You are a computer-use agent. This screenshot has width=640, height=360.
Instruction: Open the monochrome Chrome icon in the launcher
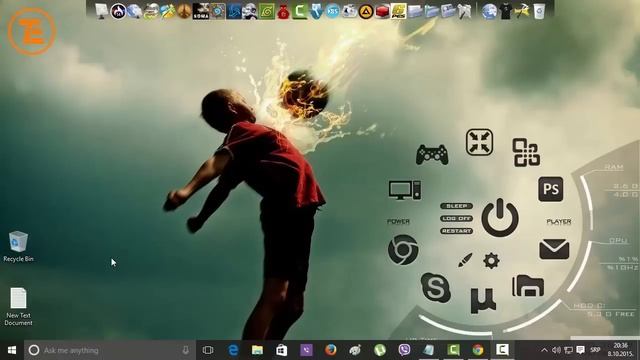pyautogui.click(x=403, y=250)
